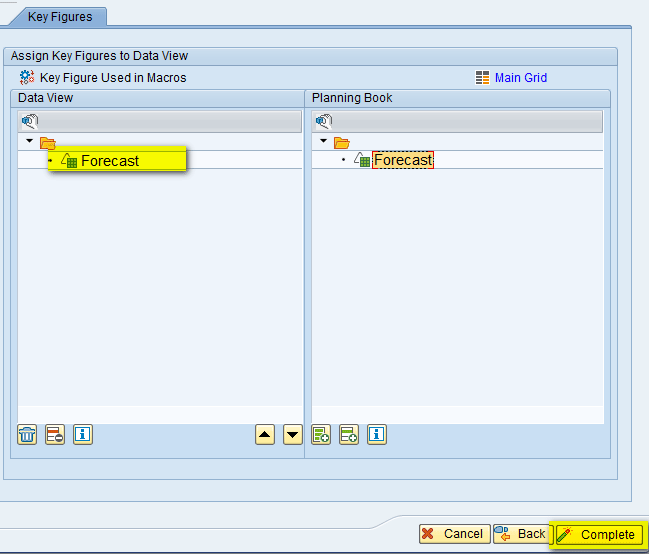This screenshot has height=554, width=649.
Task: Open the info icon under Planning Book
Action: click(377, 435)
